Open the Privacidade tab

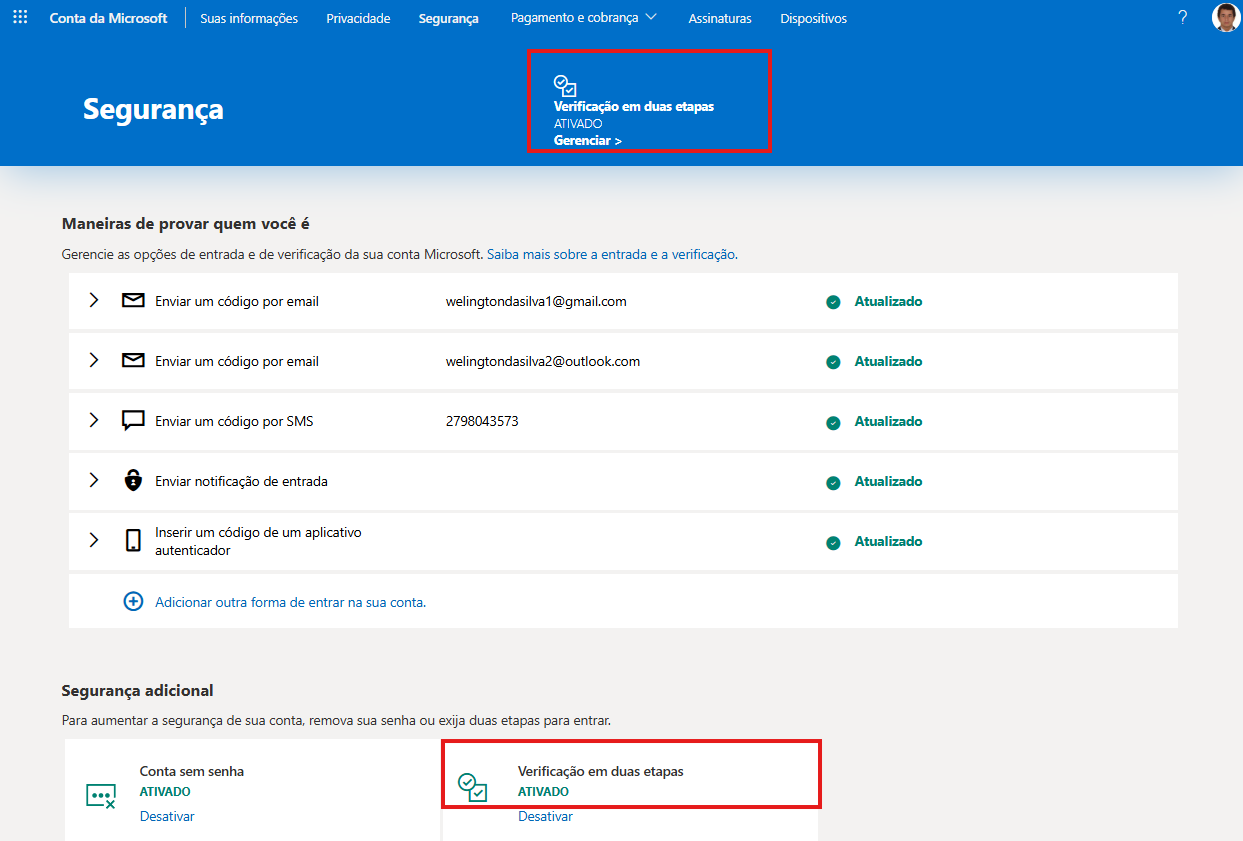(358, 18)
